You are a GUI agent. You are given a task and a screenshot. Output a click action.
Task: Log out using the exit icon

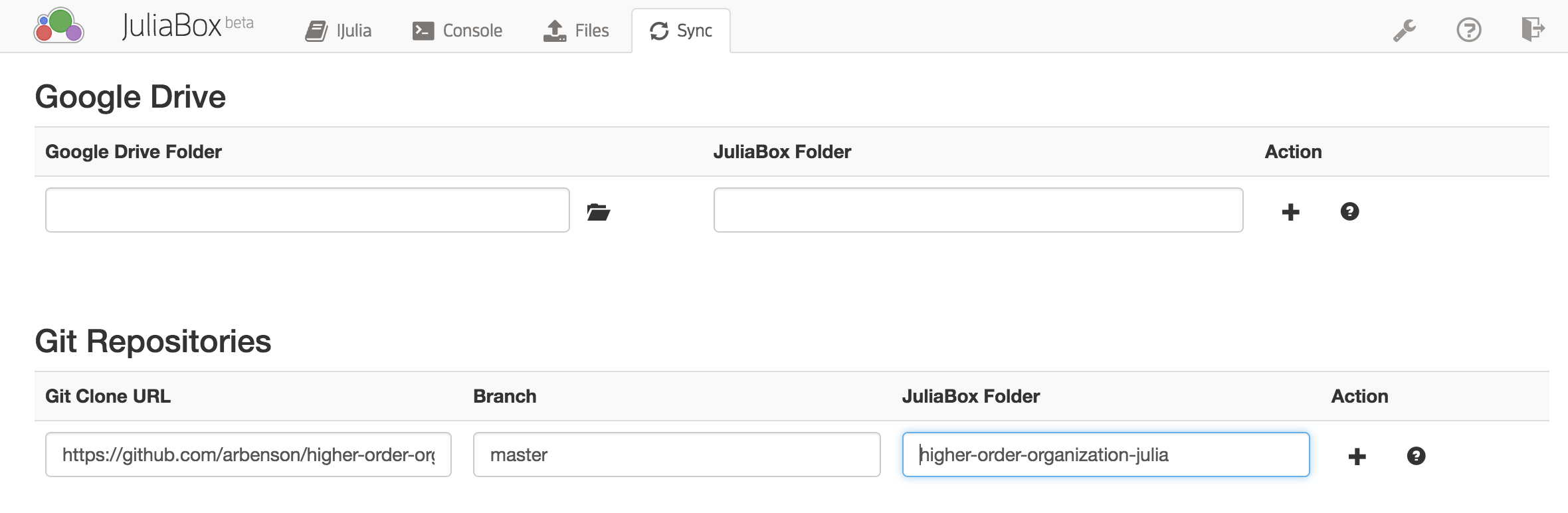click(1533, 29)
